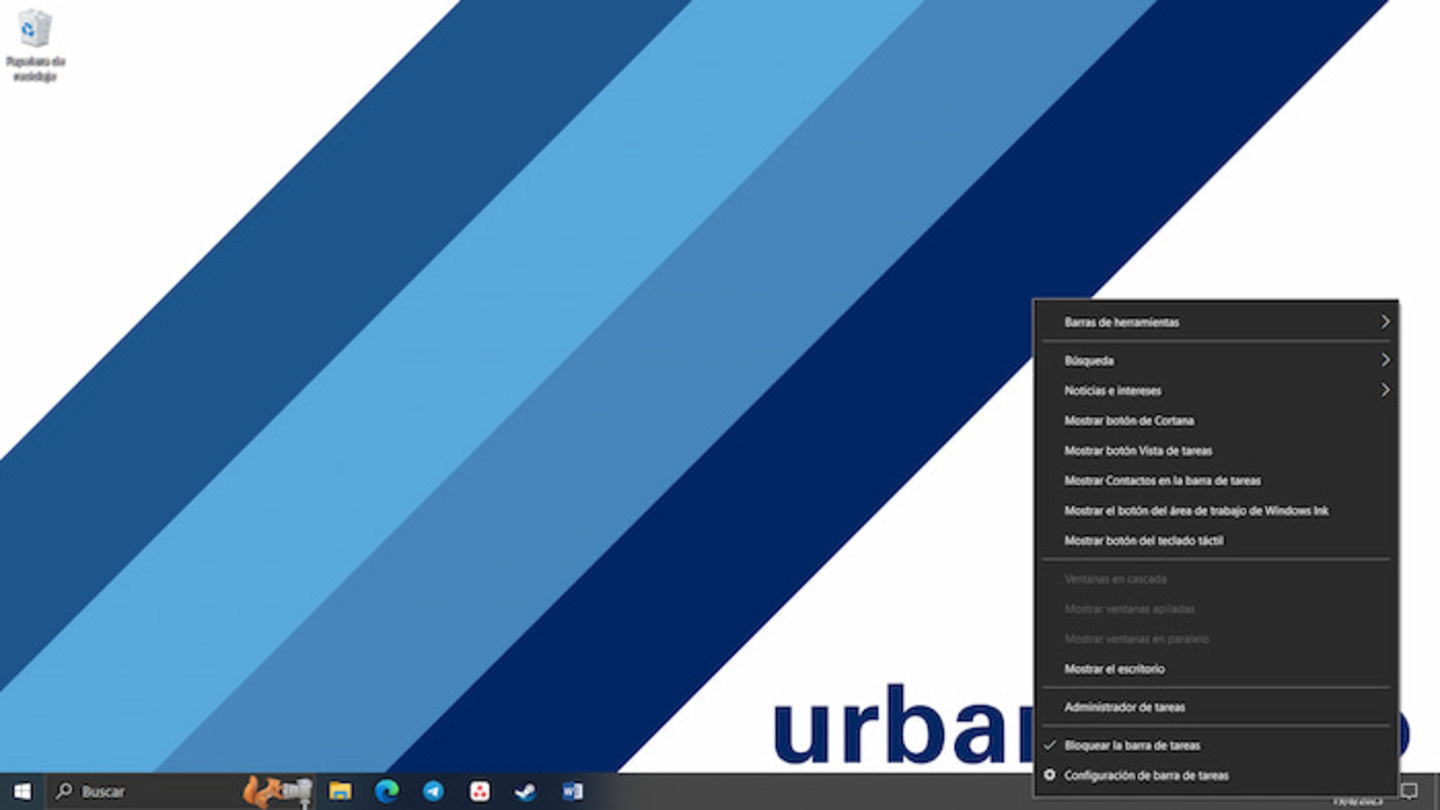Open the red app icon beside Telegram
The image size is (1440, 810).
coord(480,791)
